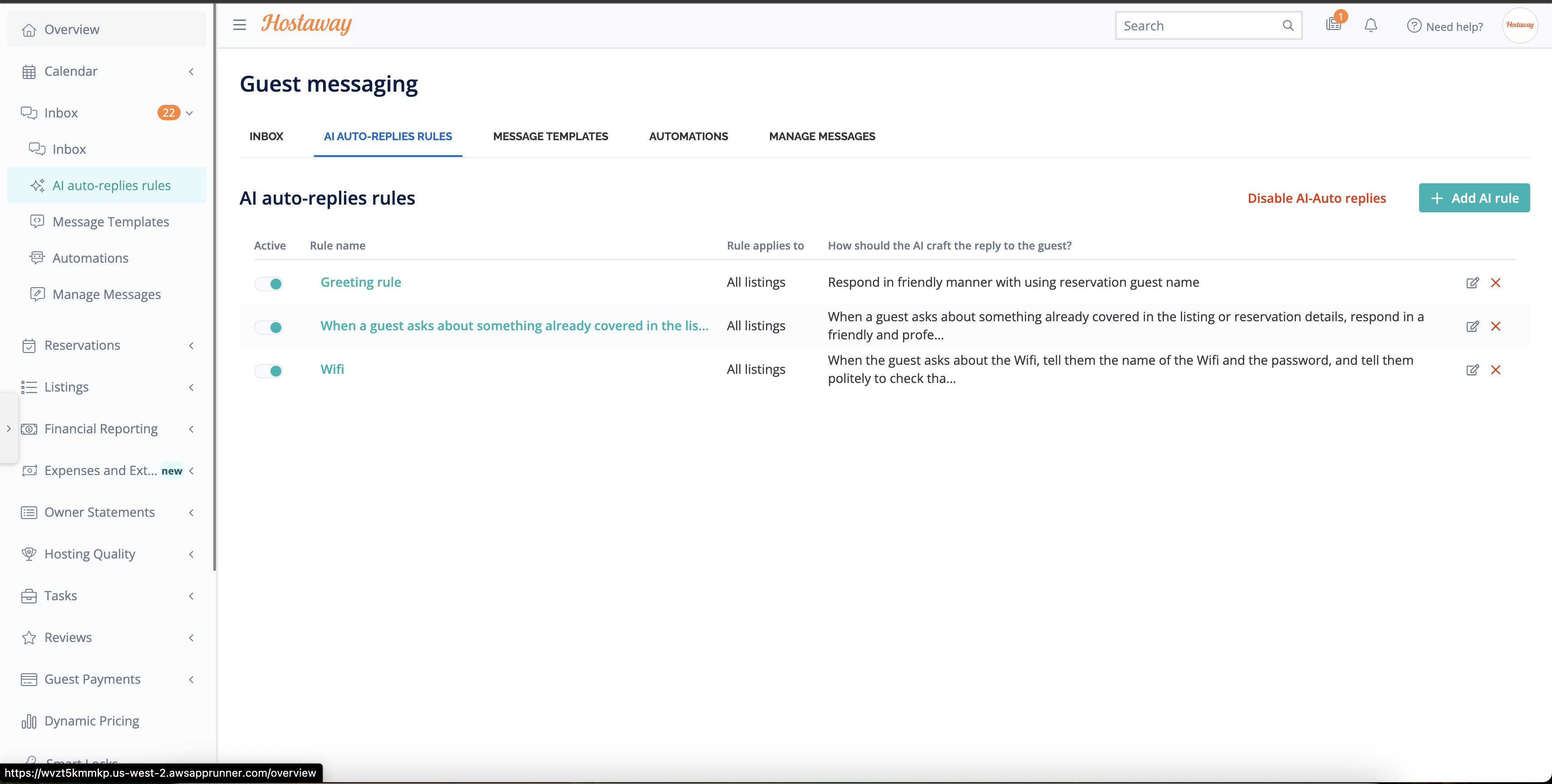Click the Reviews star icon
This screenshot has height=784, width=1552.
tap(28, 637)
